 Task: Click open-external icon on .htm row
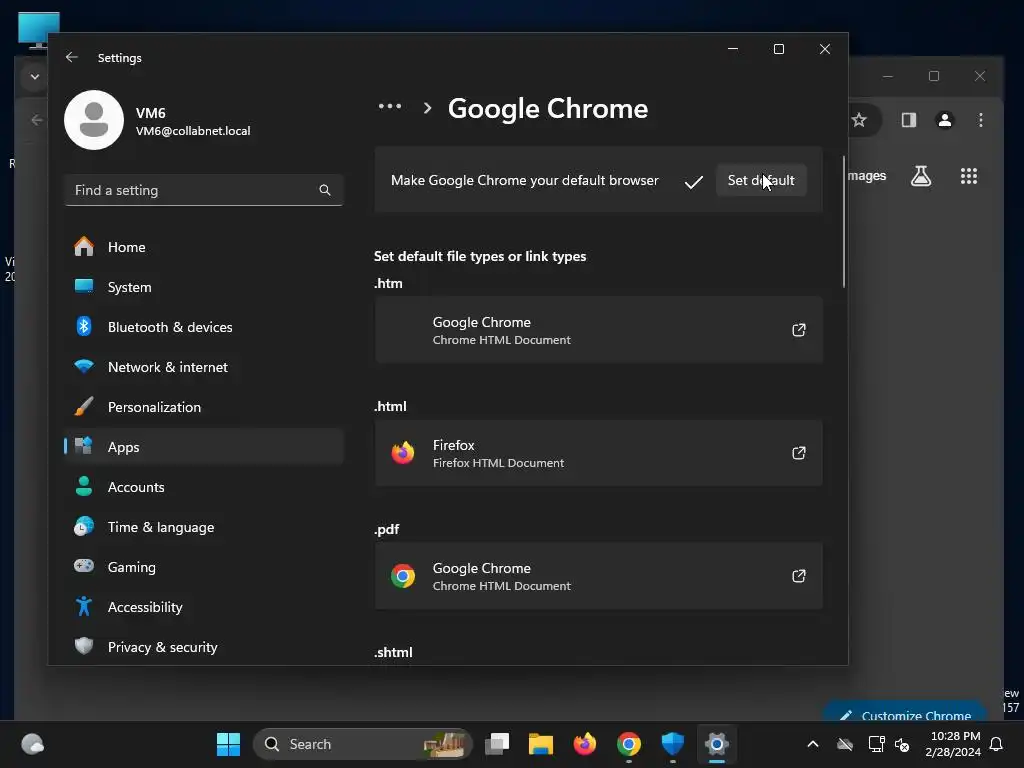[x=799, y=330]
